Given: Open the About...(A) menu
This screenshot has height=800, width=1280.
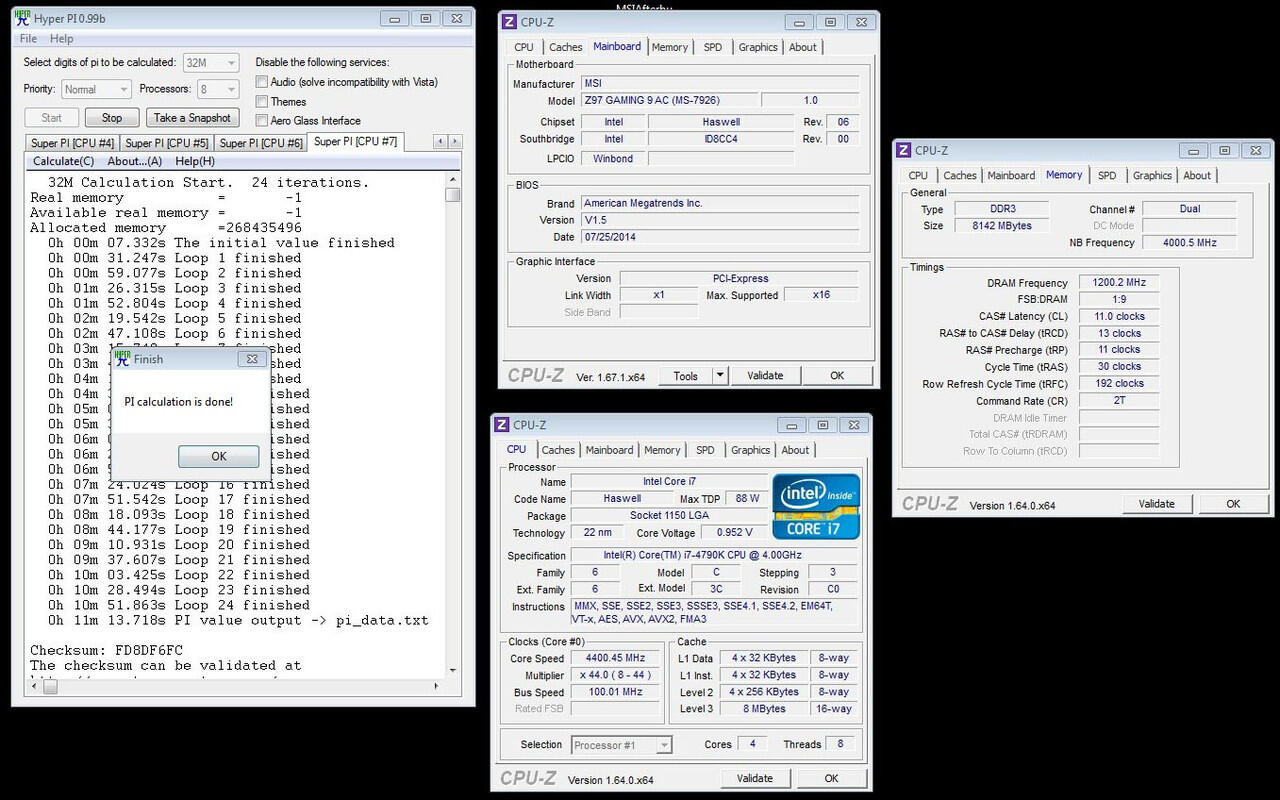Looking at the screenshot, I should pyautogui.click(x=134, y=161).
